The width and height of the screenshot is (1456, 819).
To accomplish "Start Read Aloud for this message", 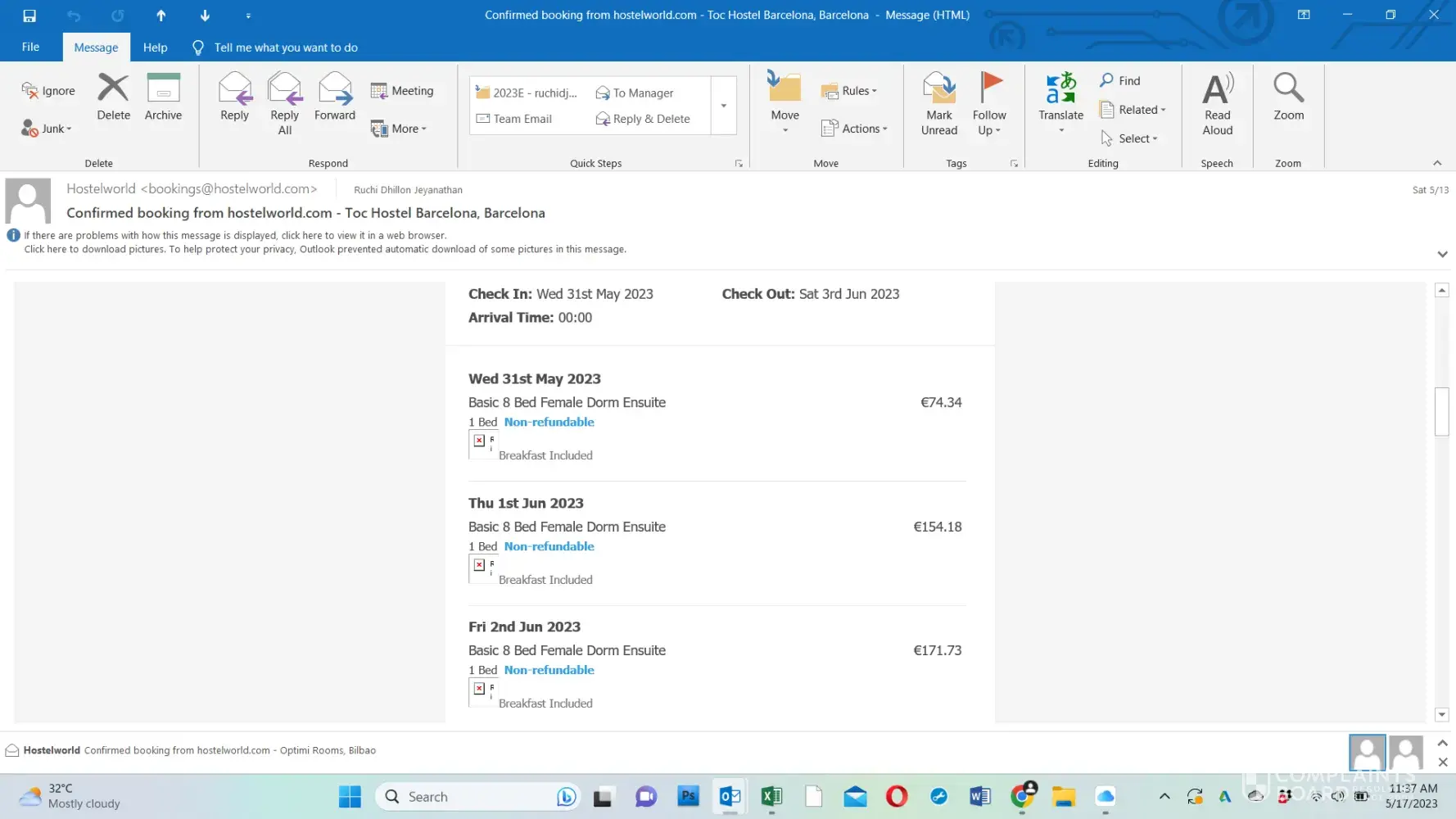I will [1217, 103].
